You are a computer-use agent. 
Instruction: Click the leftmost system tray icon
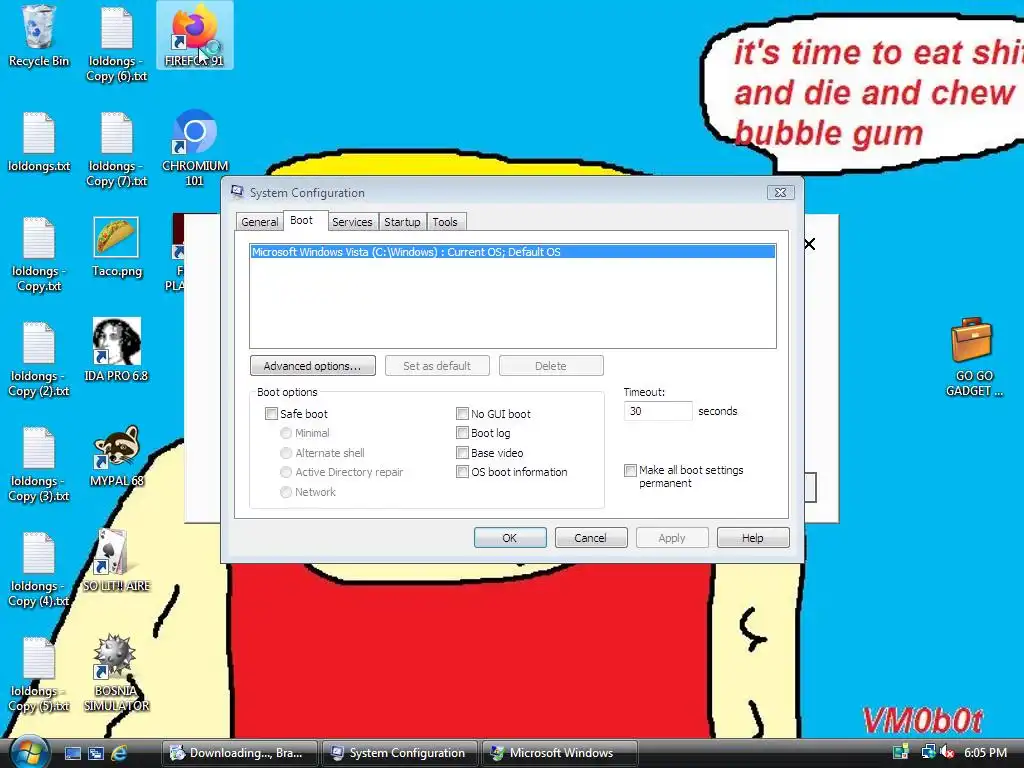point(901,752)
